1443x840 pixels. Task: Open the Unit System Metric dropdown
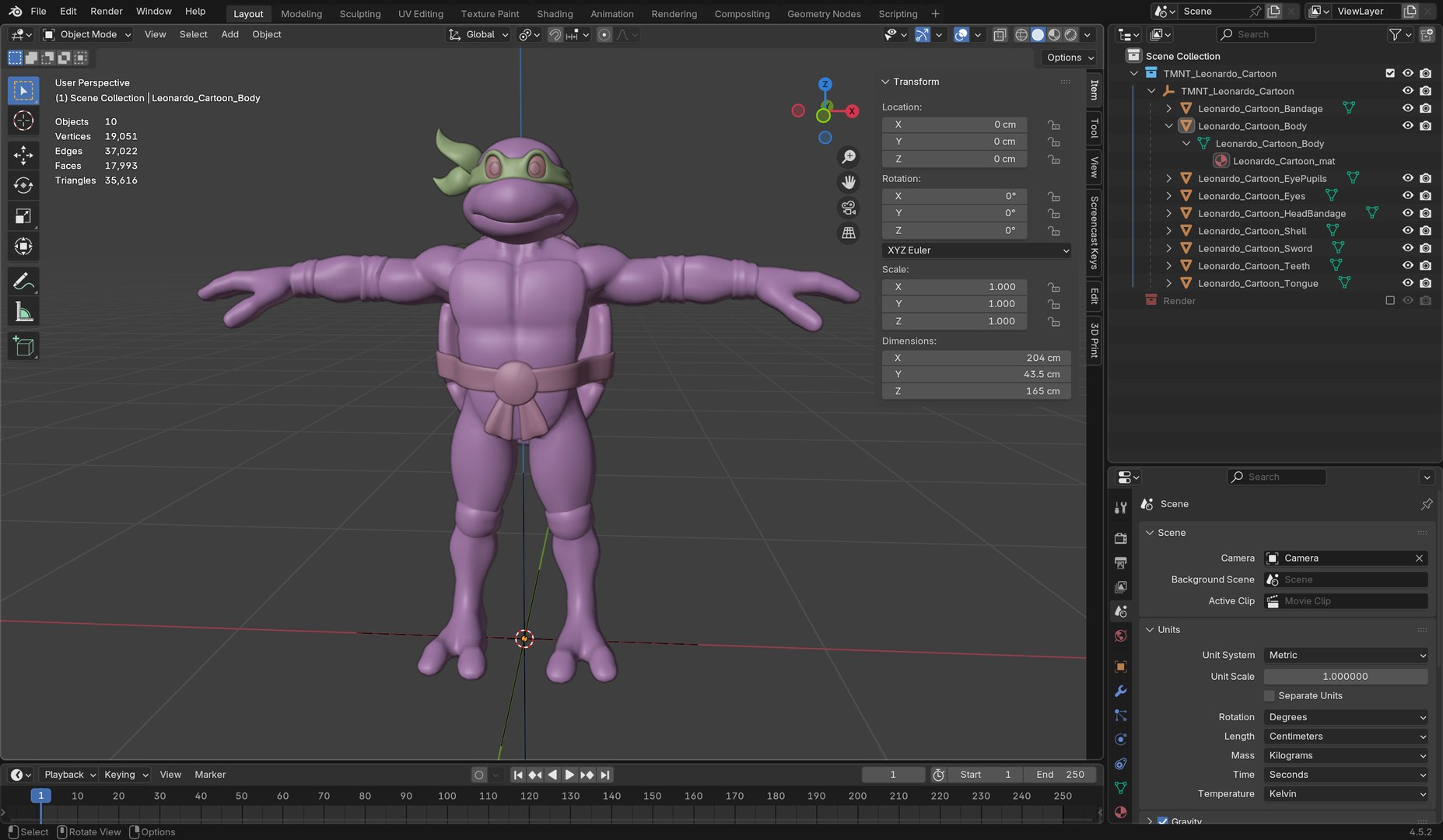point(1346,655)
